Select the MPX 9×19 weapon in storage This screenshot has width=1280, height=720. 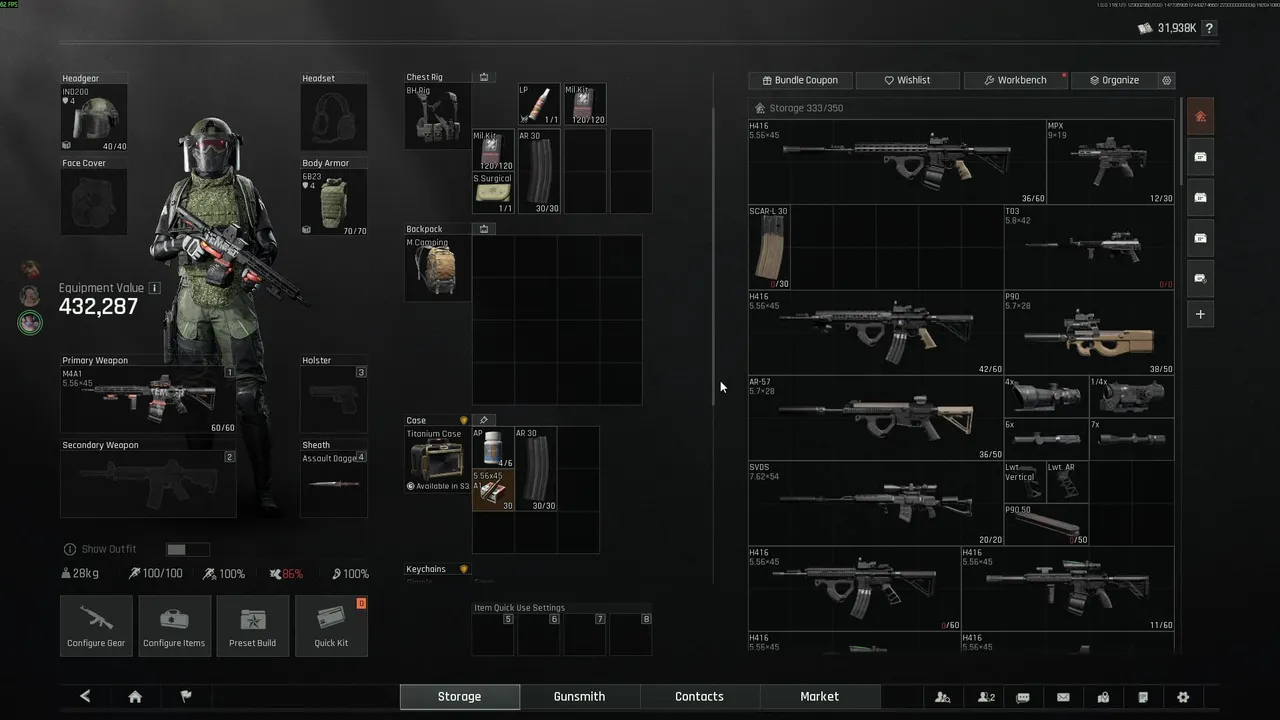coord(1110,162)
